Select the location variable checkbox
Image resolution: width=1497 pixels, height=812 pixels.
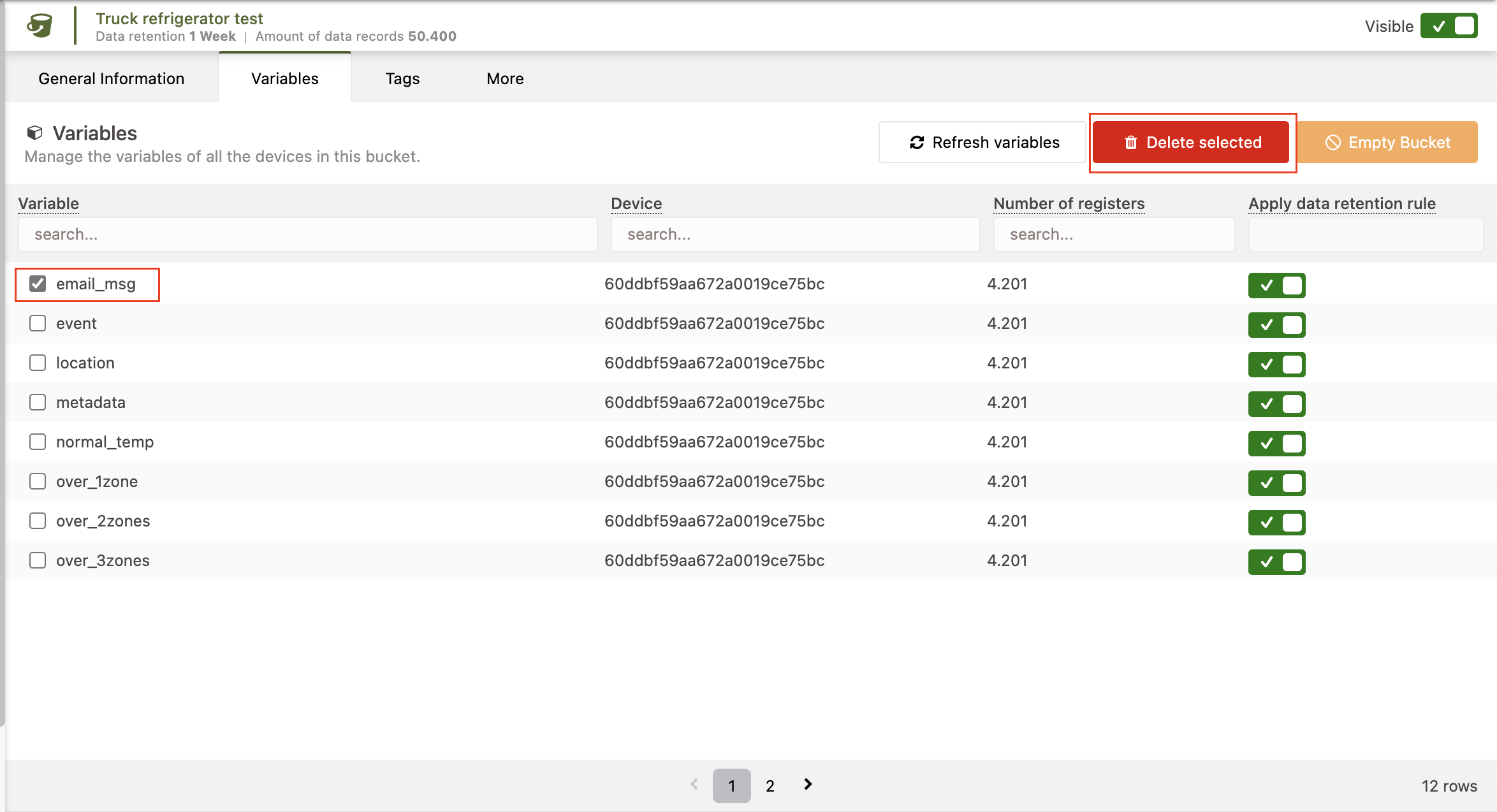(38, 363)
